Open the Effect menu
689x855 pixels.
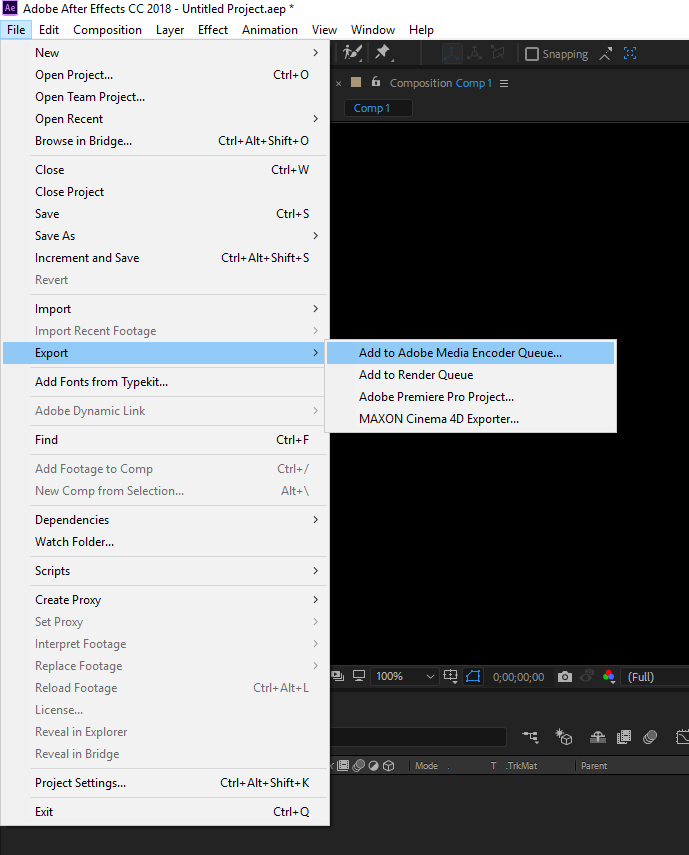pyautogui.click(x=213, y=30)
